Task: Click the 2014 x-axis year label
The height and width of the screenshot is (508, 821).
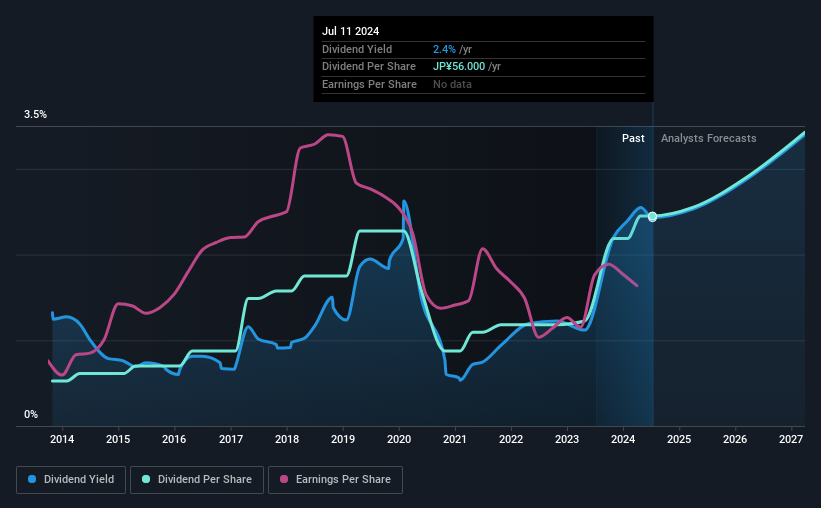Action: coord(62,439)
